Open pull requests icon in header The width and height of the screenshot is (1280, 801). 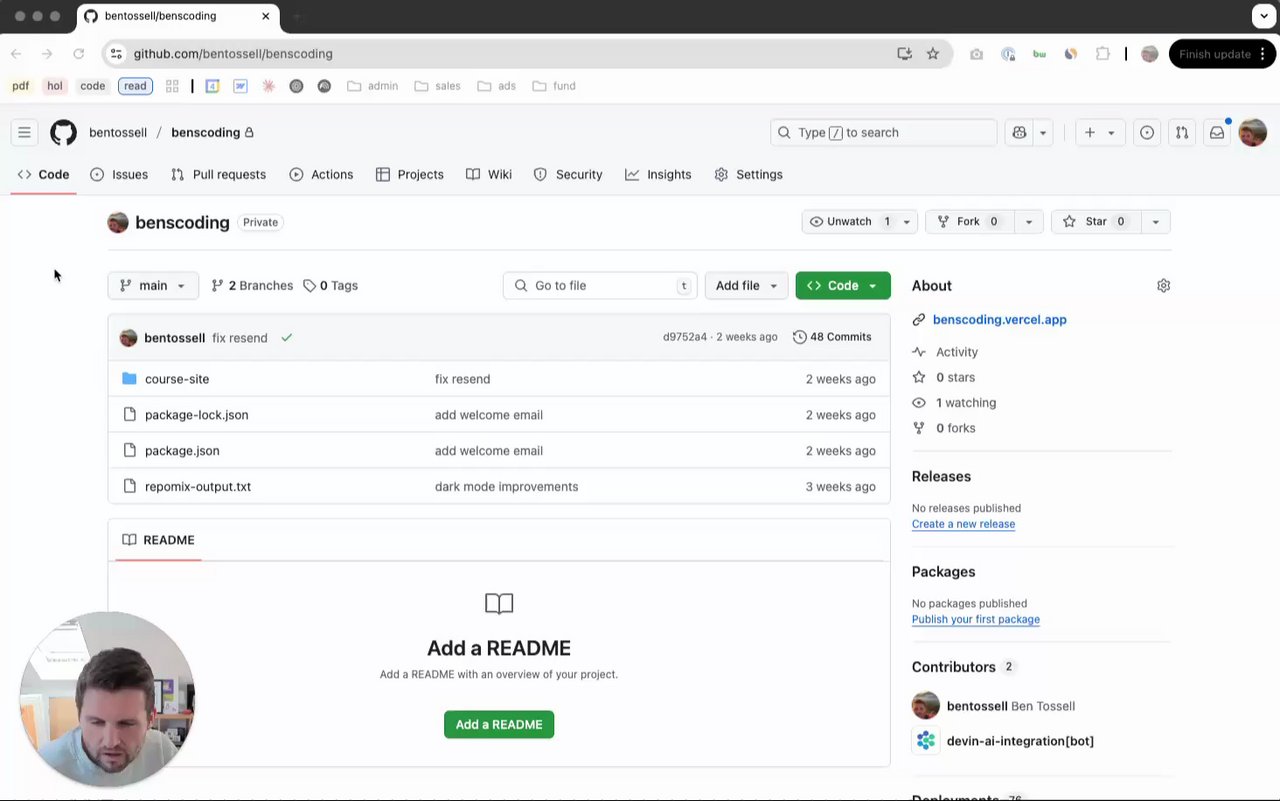(1182, 132)
